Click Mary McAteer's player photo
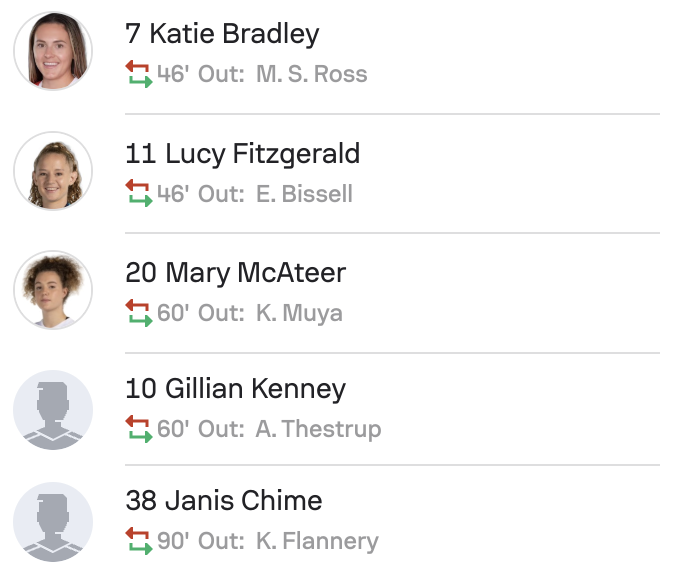Viewport: 694px width, 572px height. (x=53, y=290)
